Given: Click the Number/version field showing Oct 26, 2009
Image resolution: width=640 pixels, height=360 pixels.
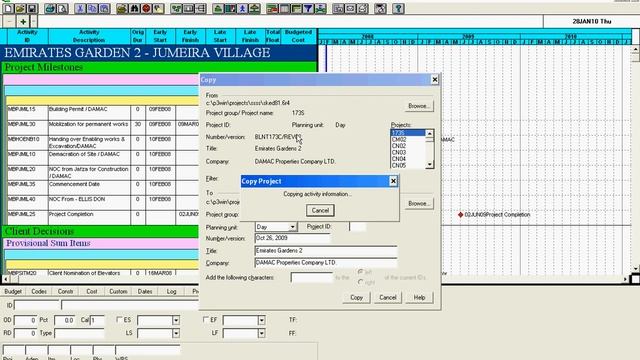Looking at the screenshot, I should (292, 238).
